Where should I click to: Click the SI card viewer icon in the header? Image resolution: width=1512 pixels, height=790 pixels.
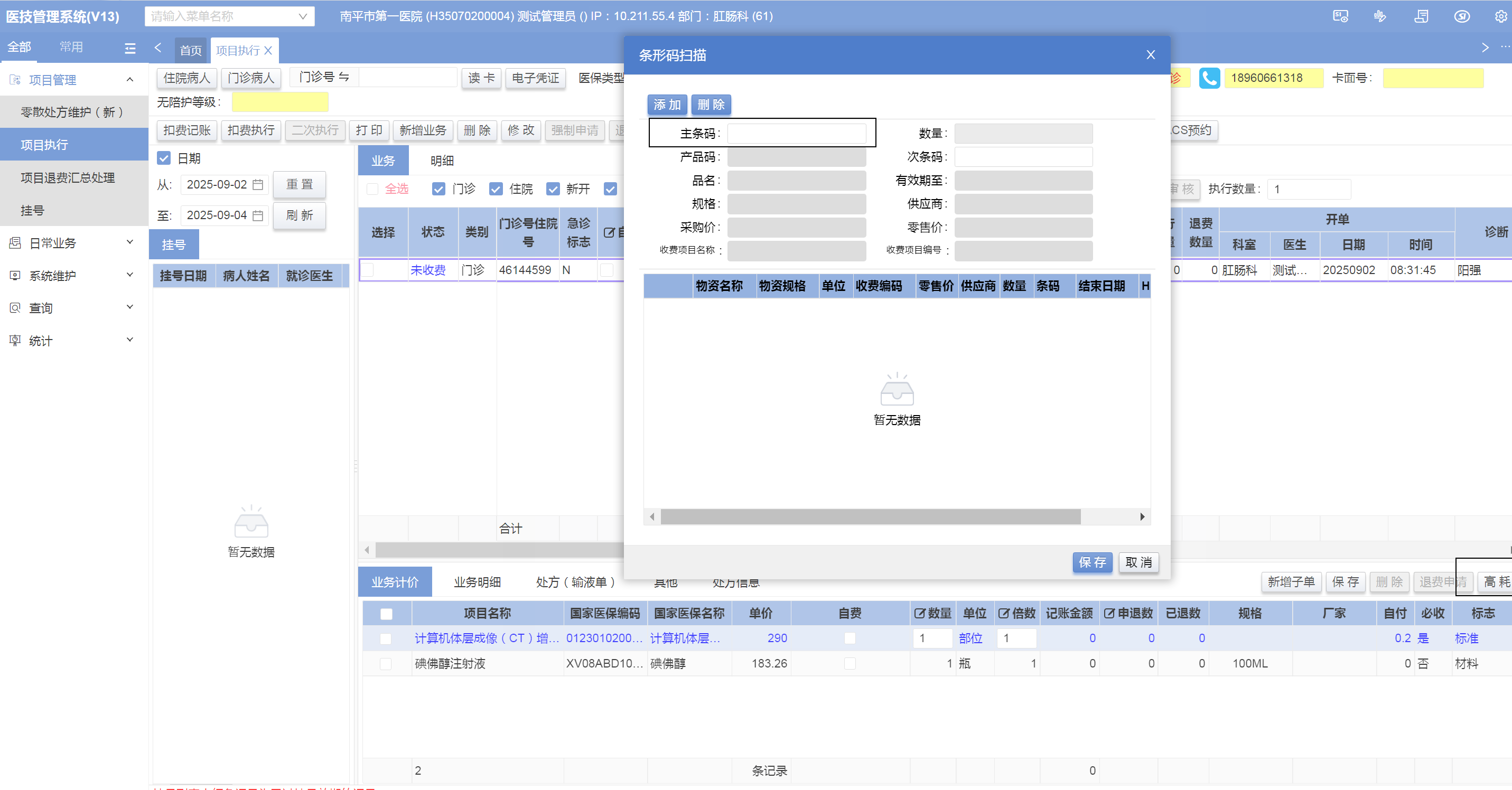[x=1340, y=16]
